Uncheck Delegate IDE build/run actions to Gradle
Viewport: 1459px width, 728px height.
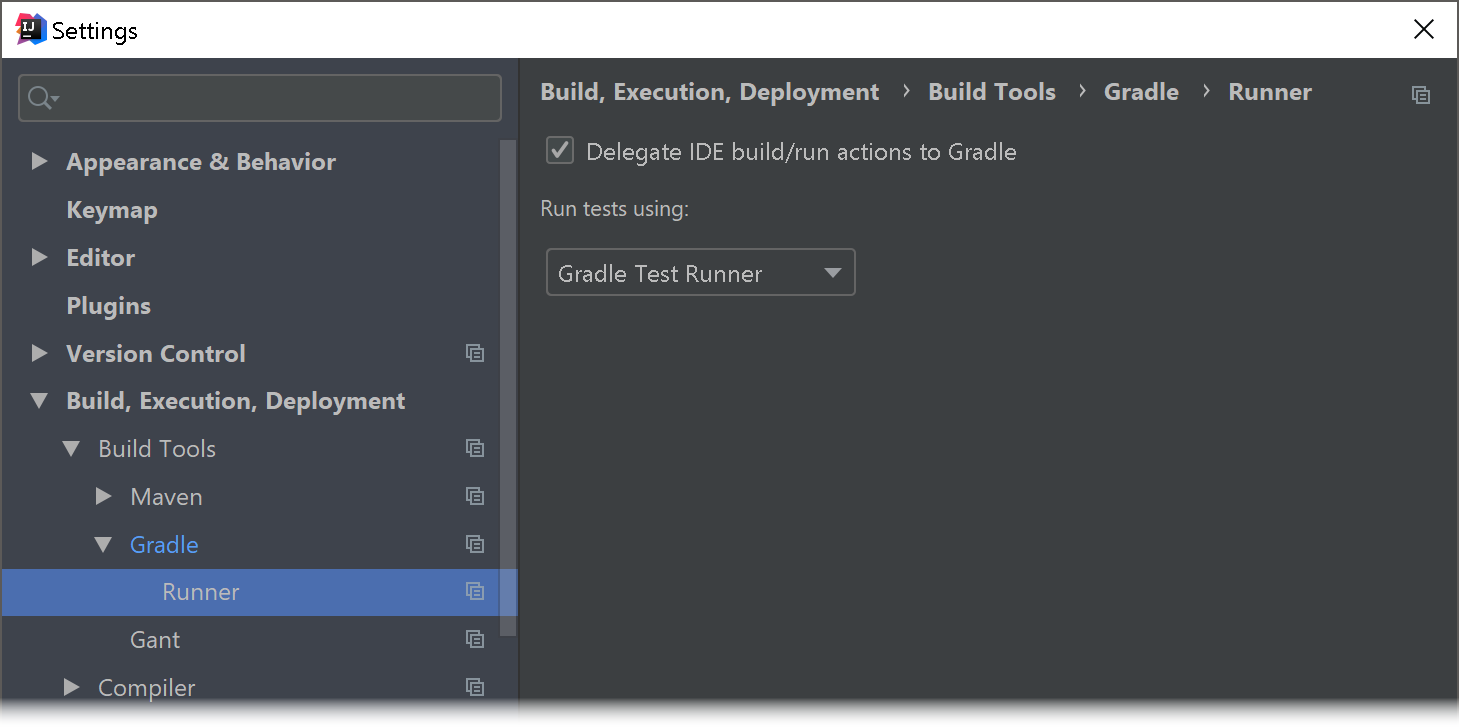(x=560, y=151)
